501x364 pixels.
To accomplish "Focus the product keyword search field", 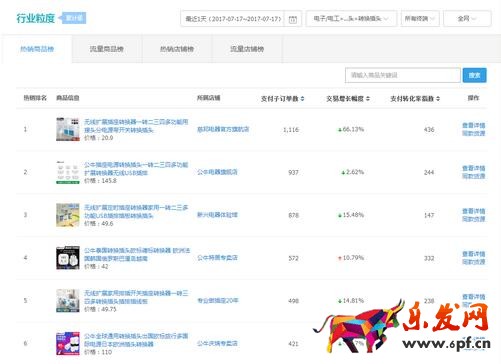I will [403, 75].
